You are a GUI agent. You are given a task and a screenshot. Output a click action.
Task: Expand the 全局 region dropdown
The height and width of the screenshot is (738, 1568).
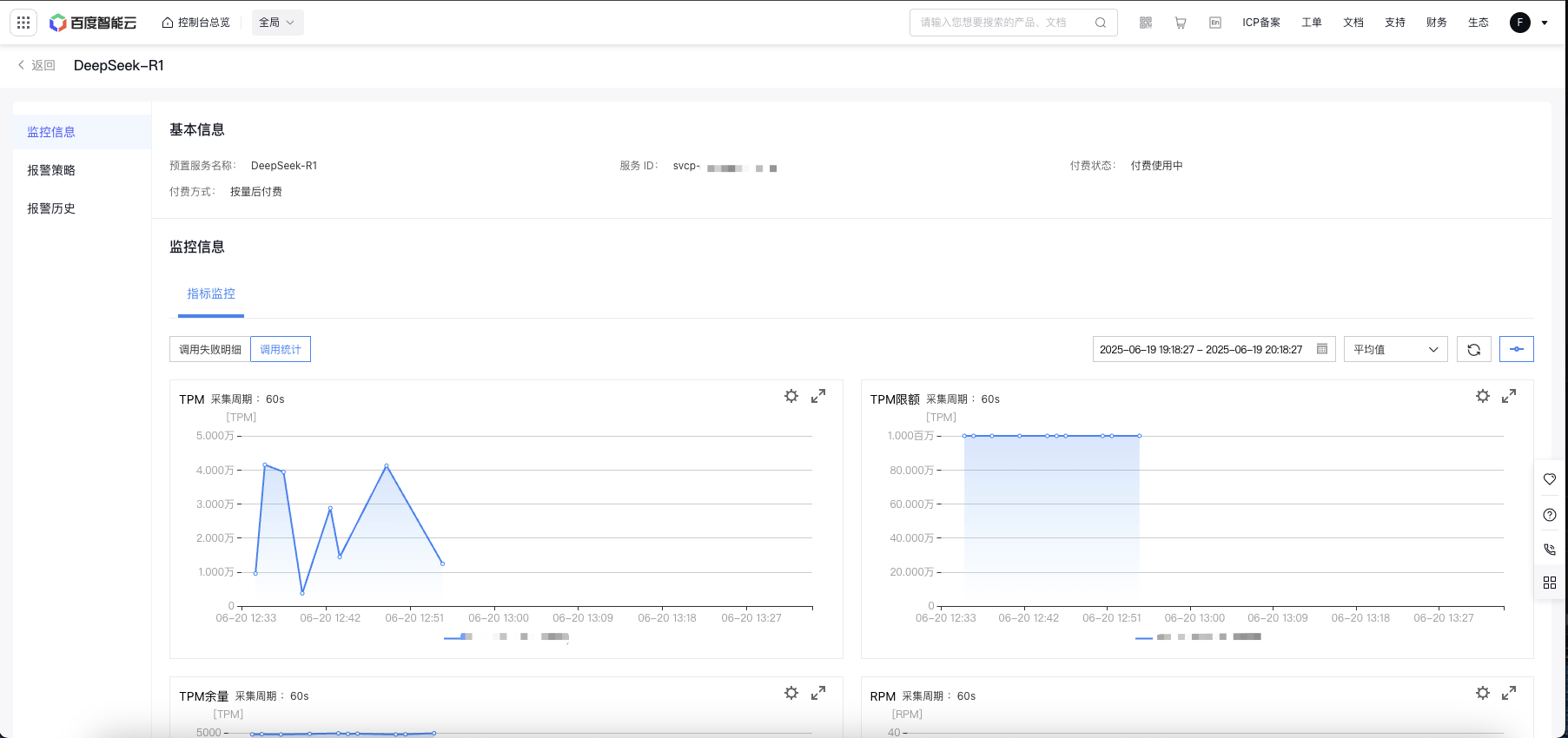277,23
